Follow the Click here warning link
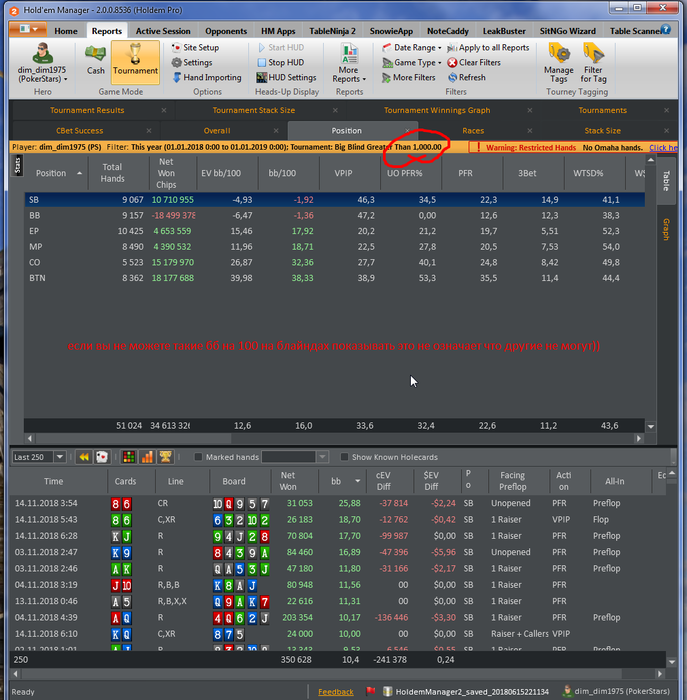Viewport: 687px width, 700px height. (x=663, y=147)
